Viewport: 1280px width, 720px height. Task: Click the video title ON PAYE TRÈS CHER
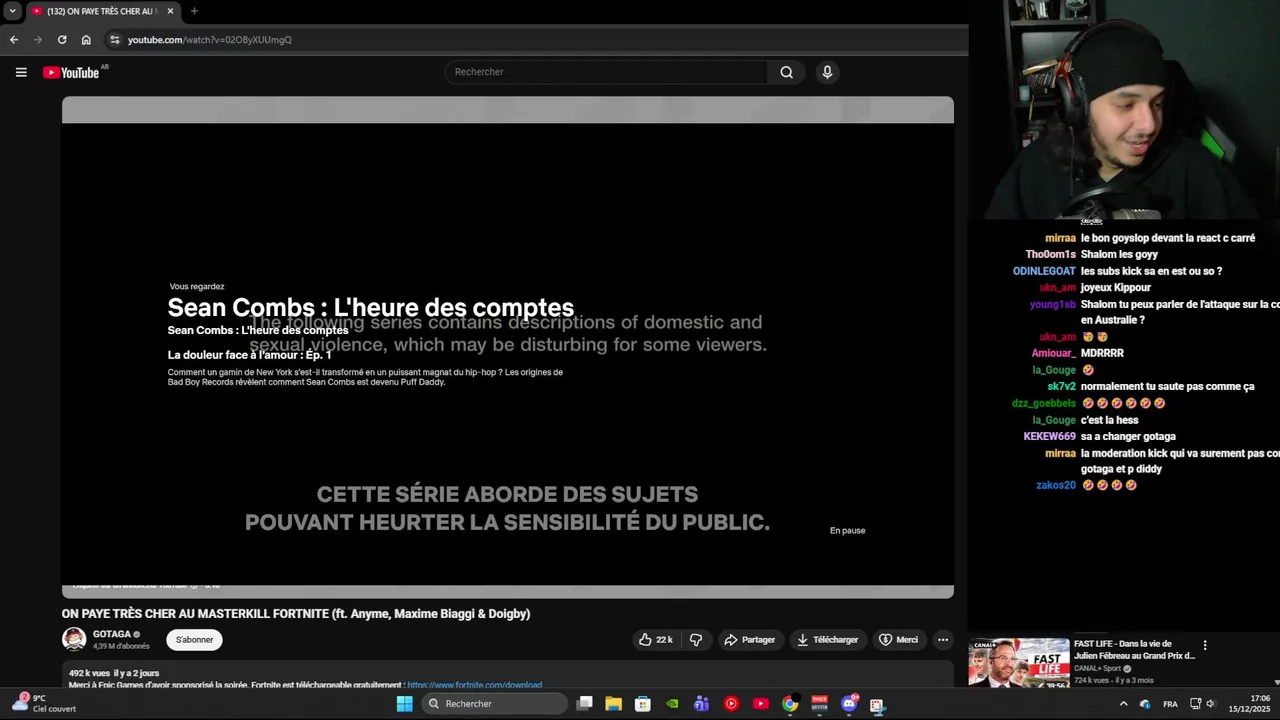pyautogui.click(x=296, y=614)
